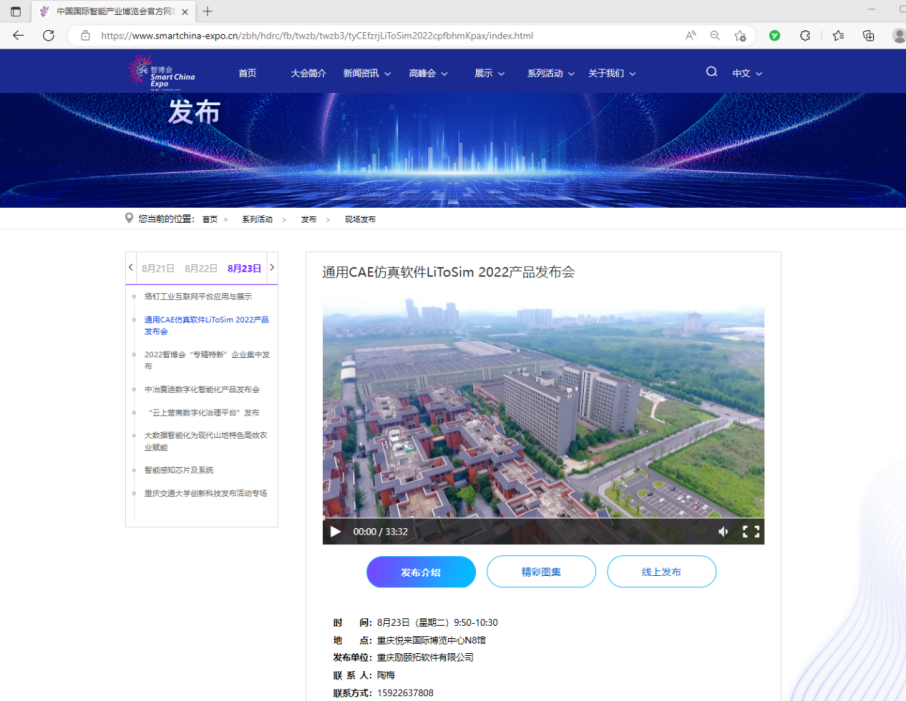Select the 精彩图集 button

[541, 572]
